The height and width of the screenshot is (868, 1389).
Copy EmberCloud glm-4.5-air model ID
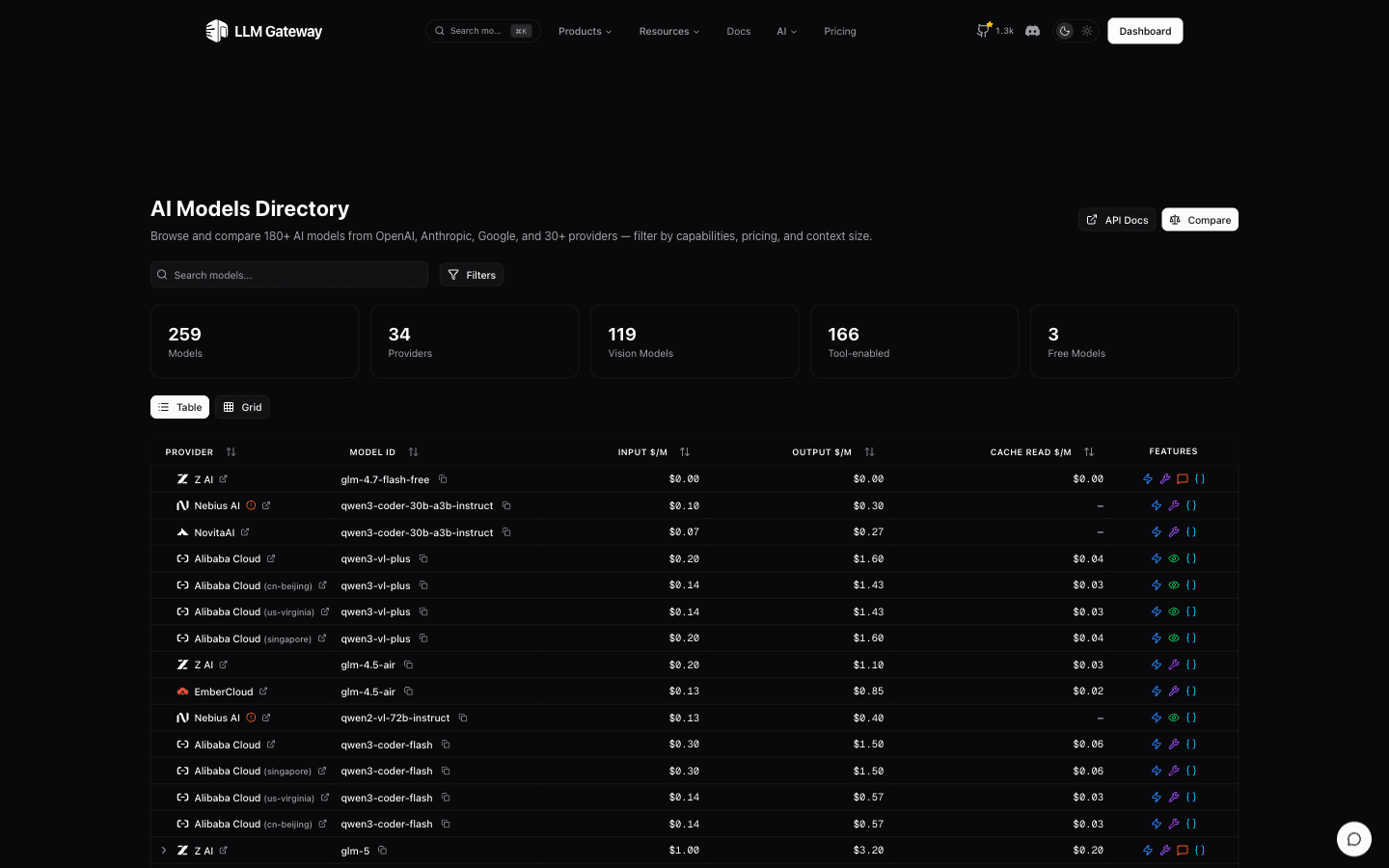408,692
